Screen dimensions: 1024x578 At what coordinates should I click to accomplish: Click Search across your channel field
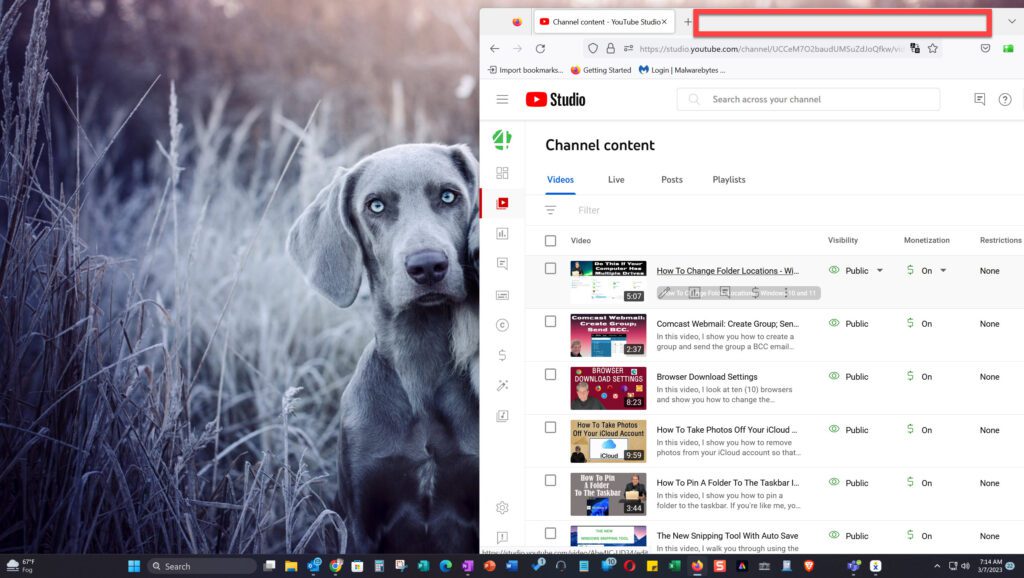[x=808, y=99]
